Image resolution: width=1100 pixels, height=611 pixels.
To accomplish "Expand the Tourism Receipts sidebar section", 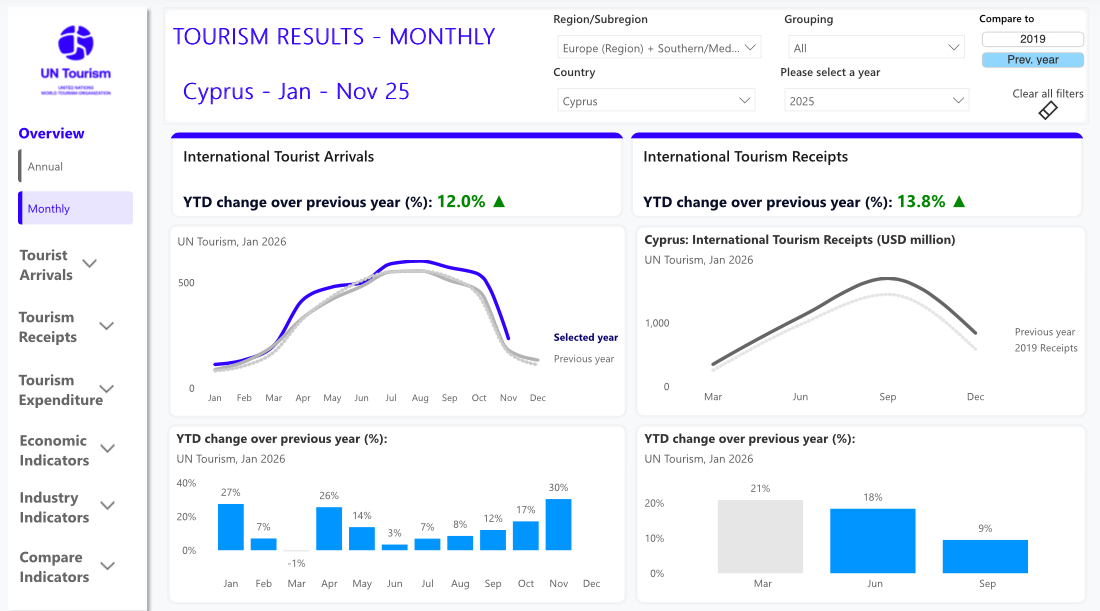I will [106, 326].
